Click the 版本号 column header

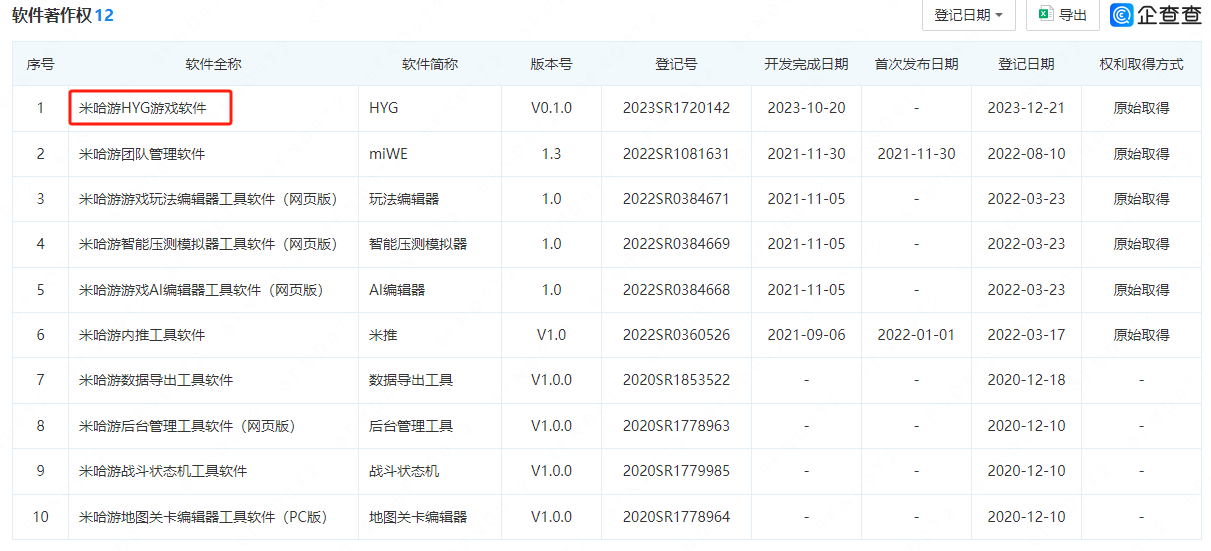coord(551,64)
